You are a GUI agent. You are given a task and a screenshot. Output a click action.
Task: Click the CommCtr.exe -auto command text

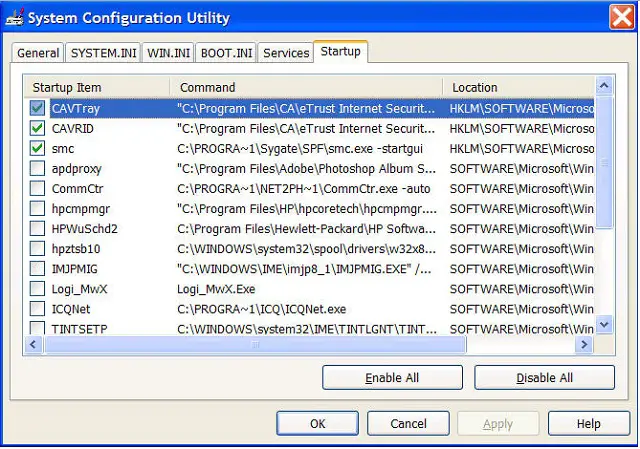pyautogui.click(x=304, y=189)
